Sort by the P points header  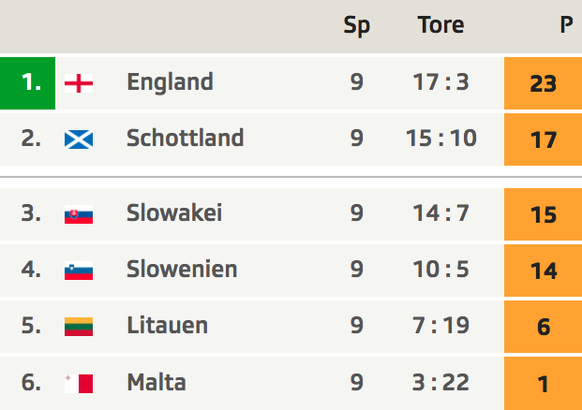point(566,25)
